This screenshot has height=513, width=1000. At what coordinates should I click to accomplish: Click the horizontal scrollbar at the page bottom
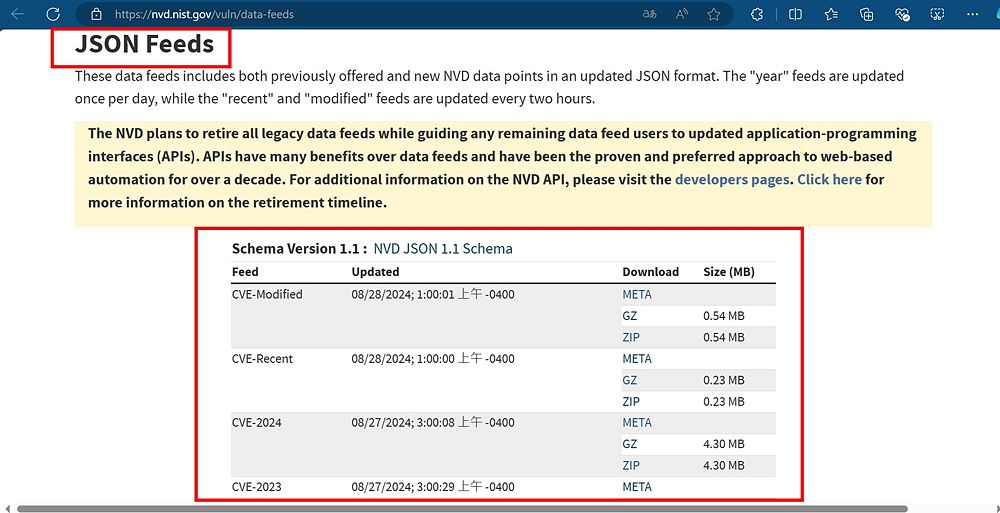[x=462, y=509]
